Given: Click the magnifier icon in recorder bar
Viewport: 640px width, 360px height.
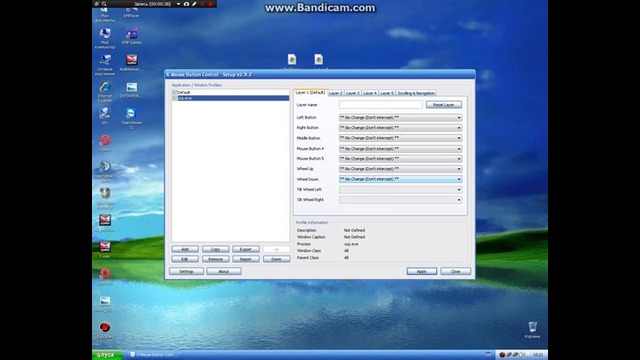Looking at the screenshot, I should (x=104, y=4).
